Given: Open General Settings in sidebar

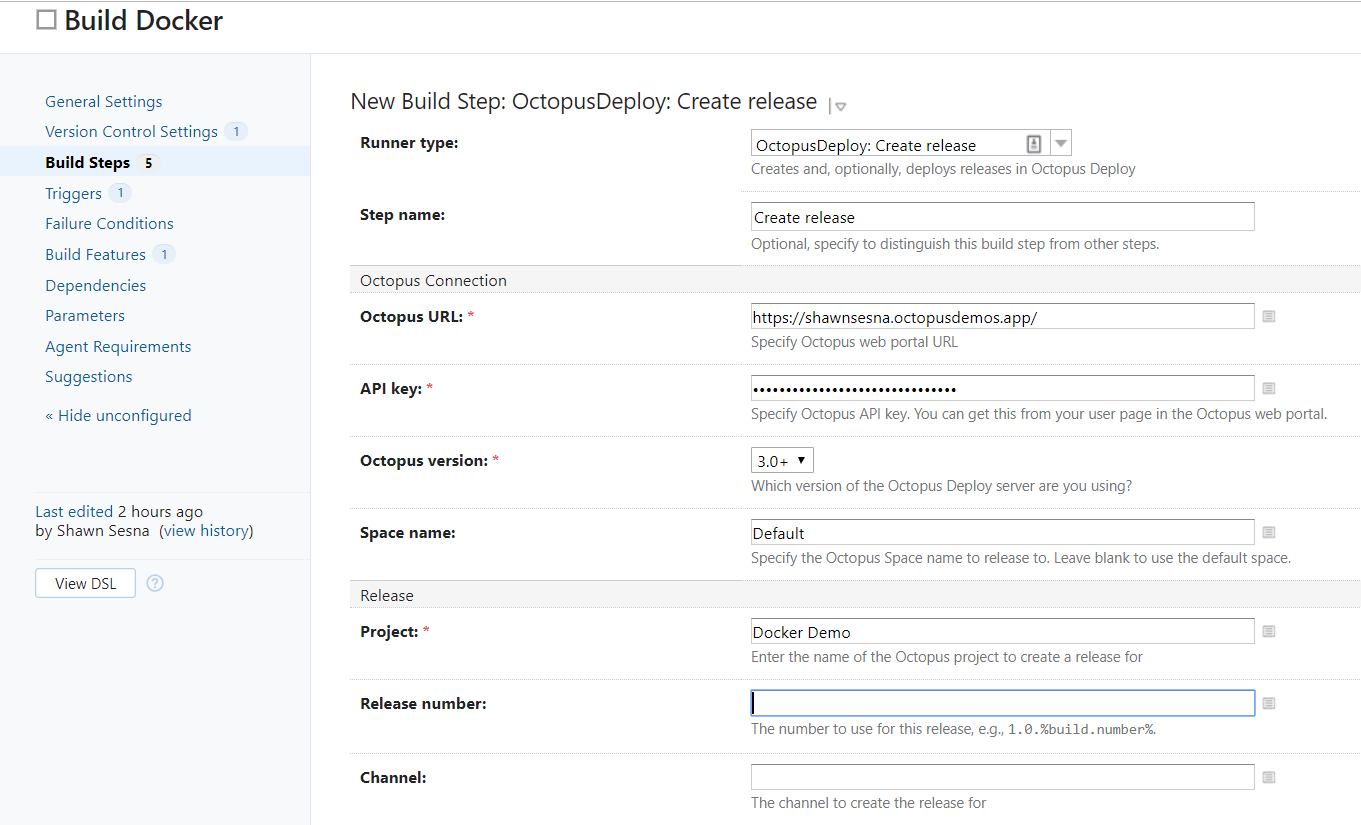Looking at the screenshot, I should coord(103,101).
